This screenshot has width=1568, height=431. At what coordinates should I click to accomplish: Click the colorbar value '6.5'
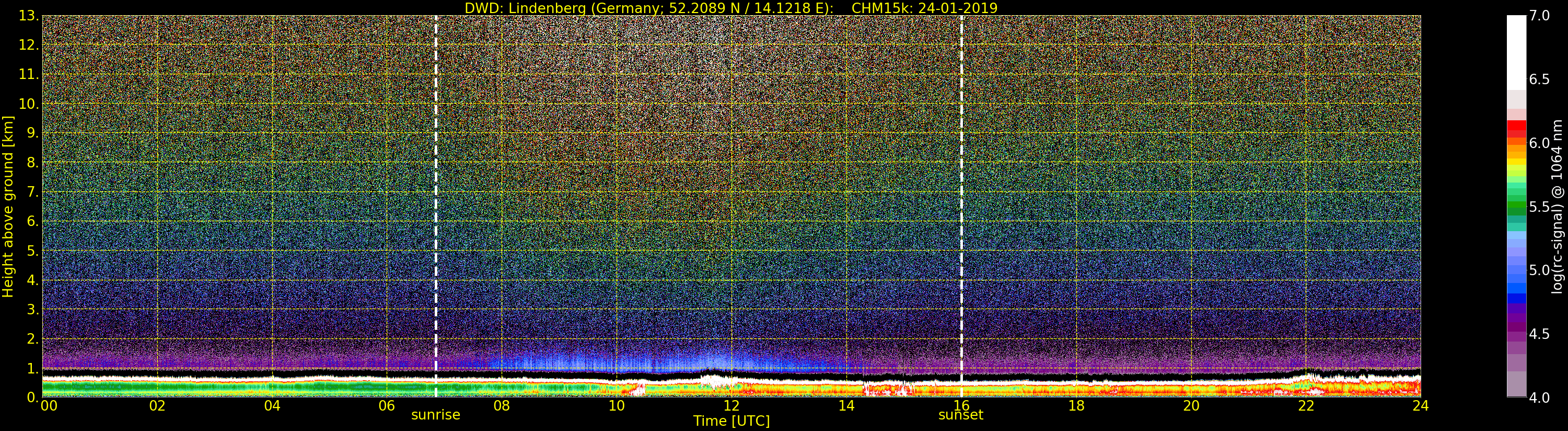(1539, 80)
